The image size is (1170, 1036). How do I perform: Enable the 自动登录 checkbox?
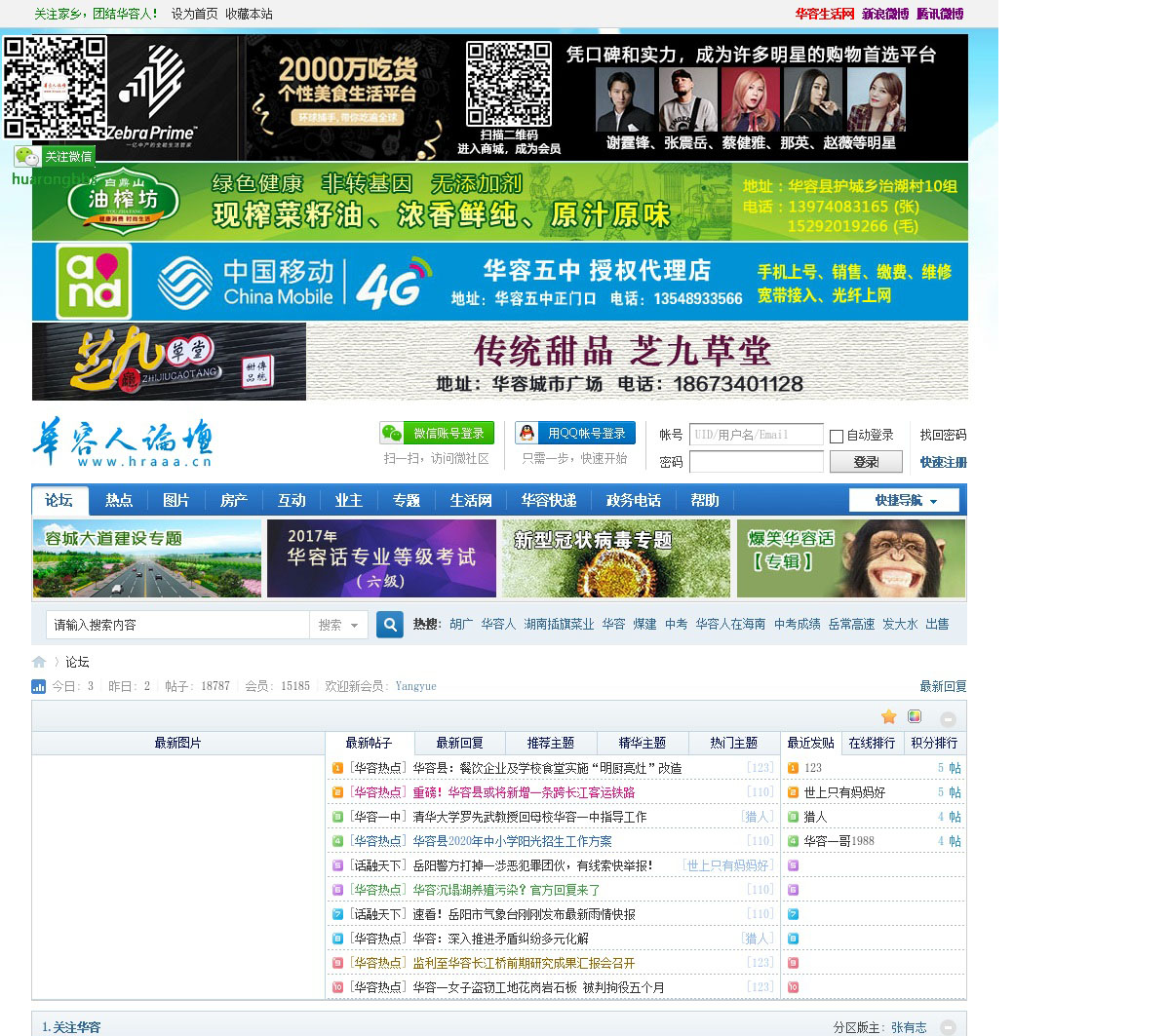(x=837, y=437)
